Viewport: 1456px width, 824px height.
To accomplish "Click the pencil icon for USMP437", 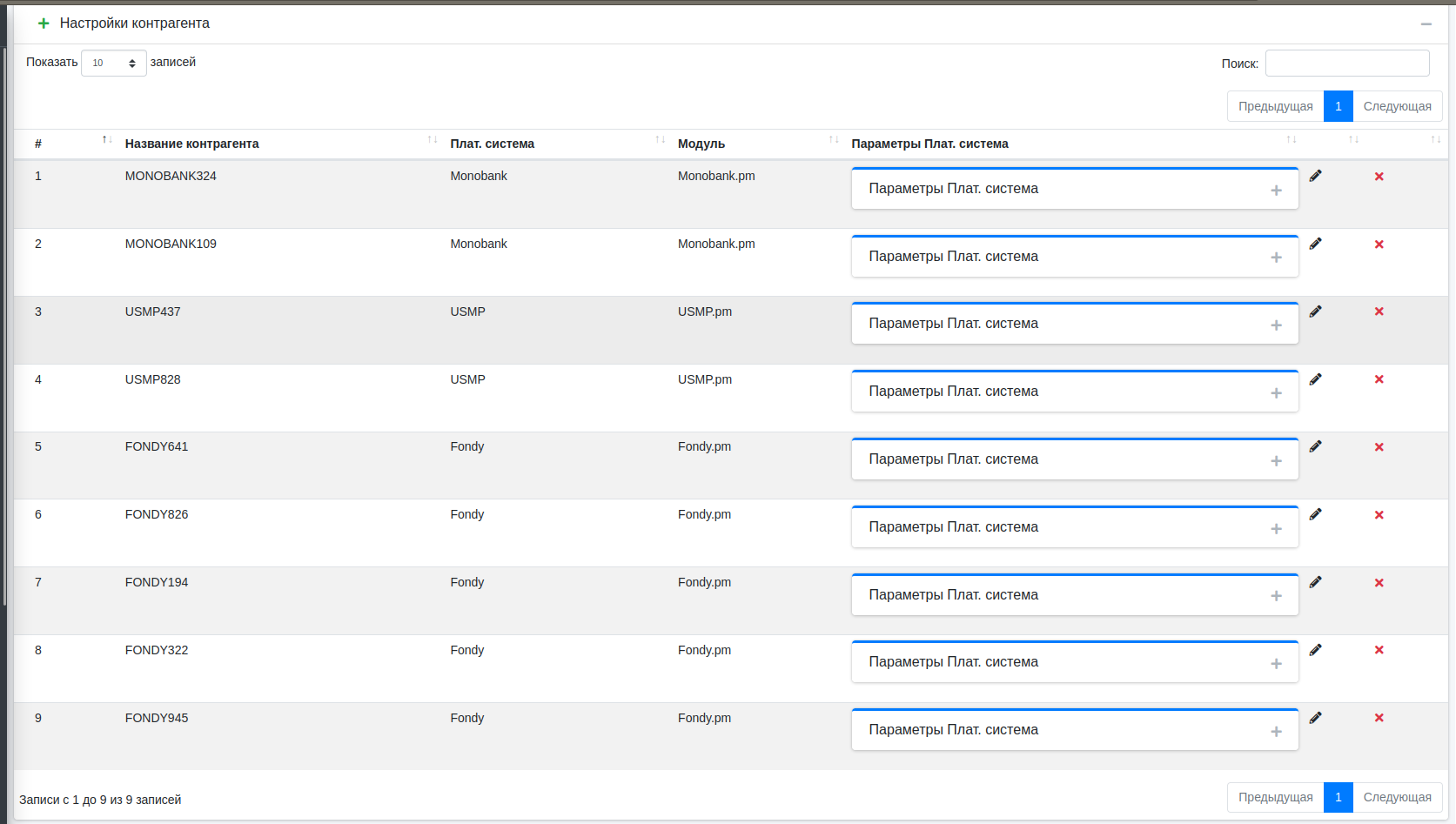I will [x=1315, y=312].
